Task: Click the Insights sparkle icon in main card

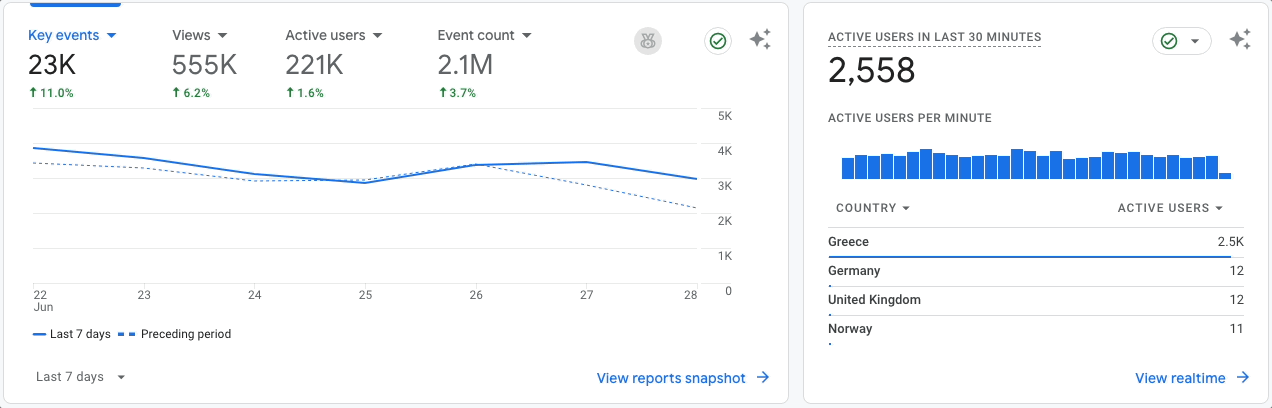Action: coord(760,40)
